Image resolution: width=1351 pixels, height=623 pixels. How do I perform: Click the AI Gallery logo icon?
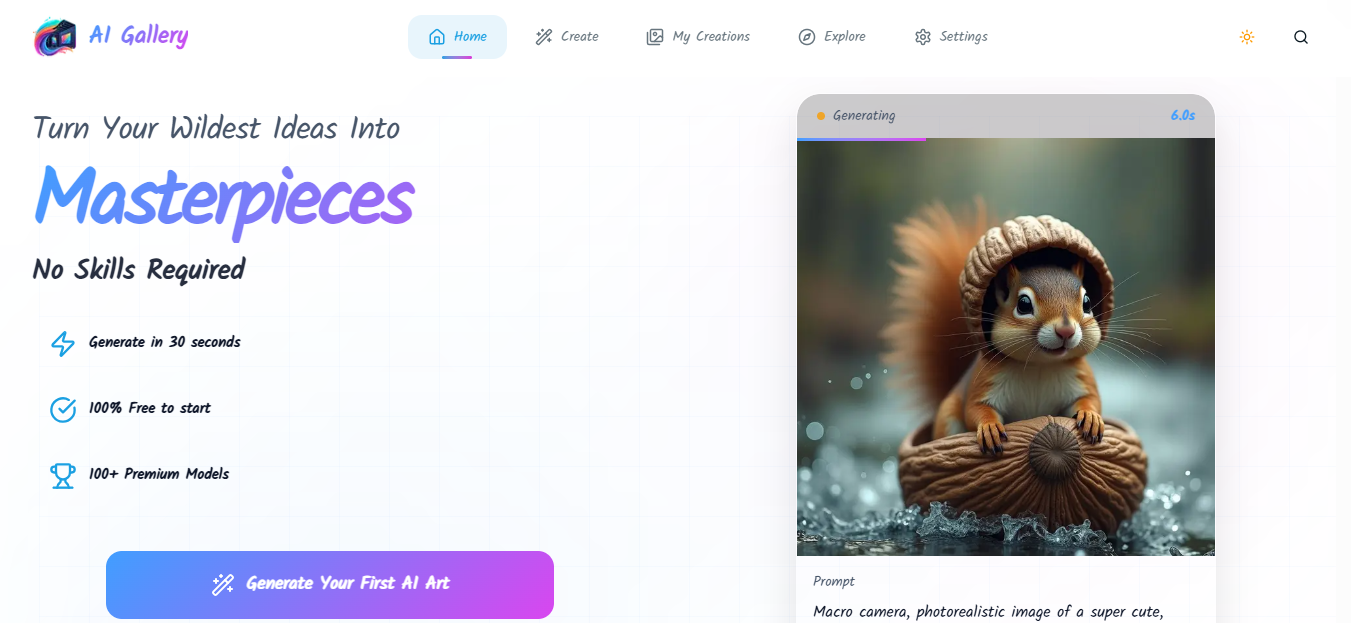tap(55, 37)
